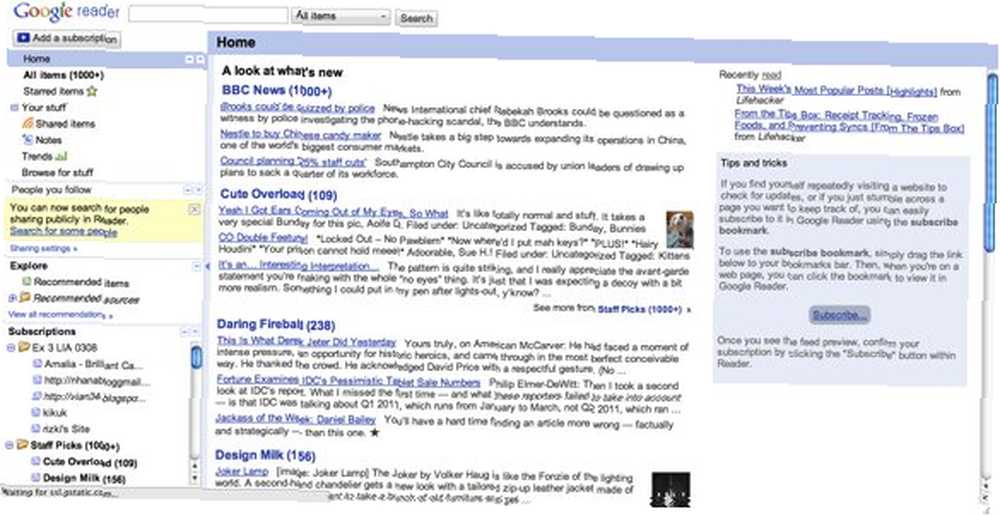Click feed icon beside Design Milk subscription

36,478
